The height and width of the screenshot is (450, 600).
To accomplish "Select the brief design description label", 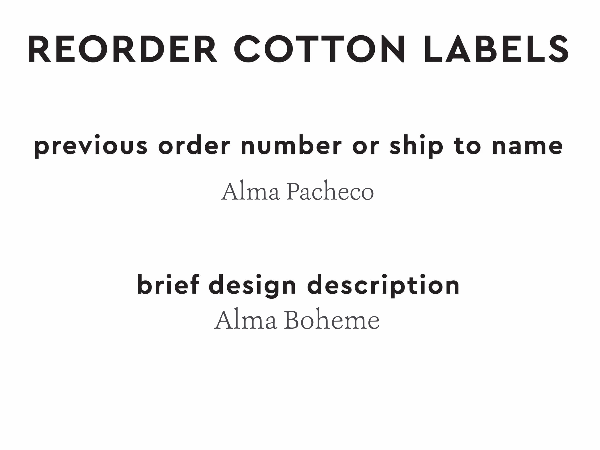I will (x=298, y=285).
